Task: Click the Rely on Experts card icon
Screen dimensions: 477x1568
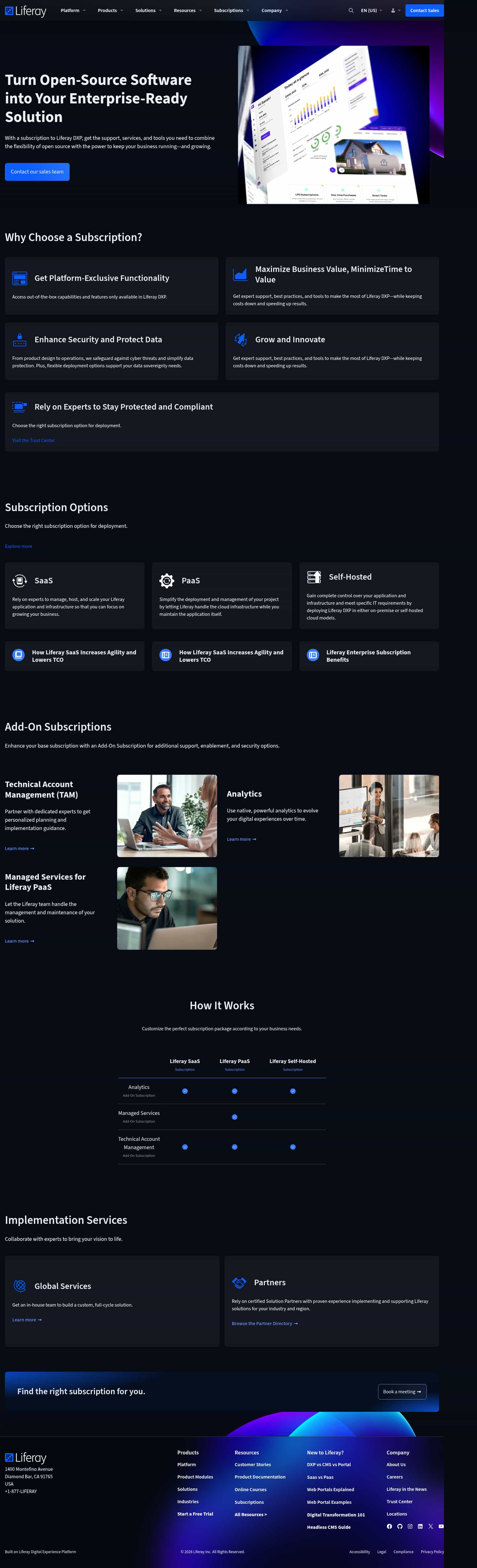Action: (19, 407)
